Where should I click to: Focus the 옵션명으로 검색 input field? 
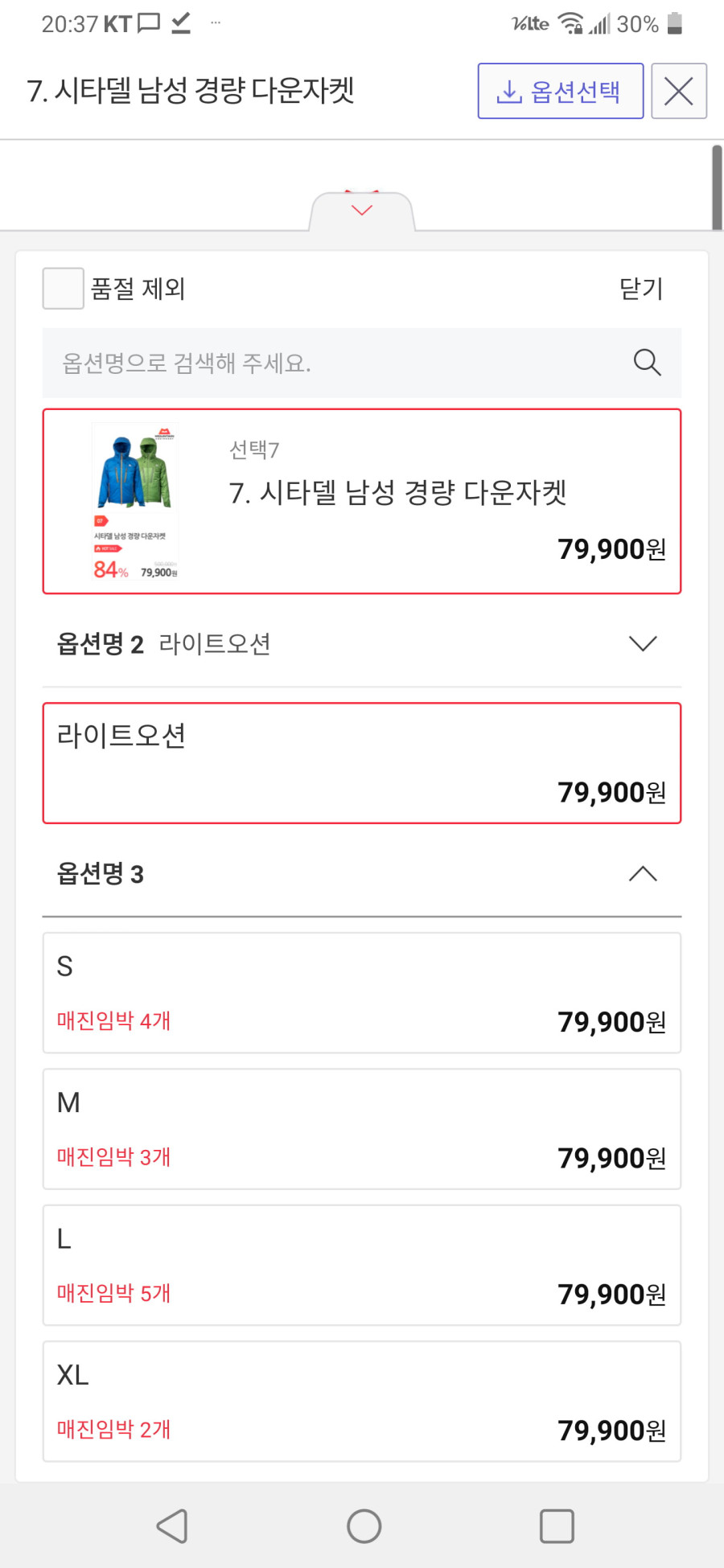pyautogui.click(x=362, y=363)
